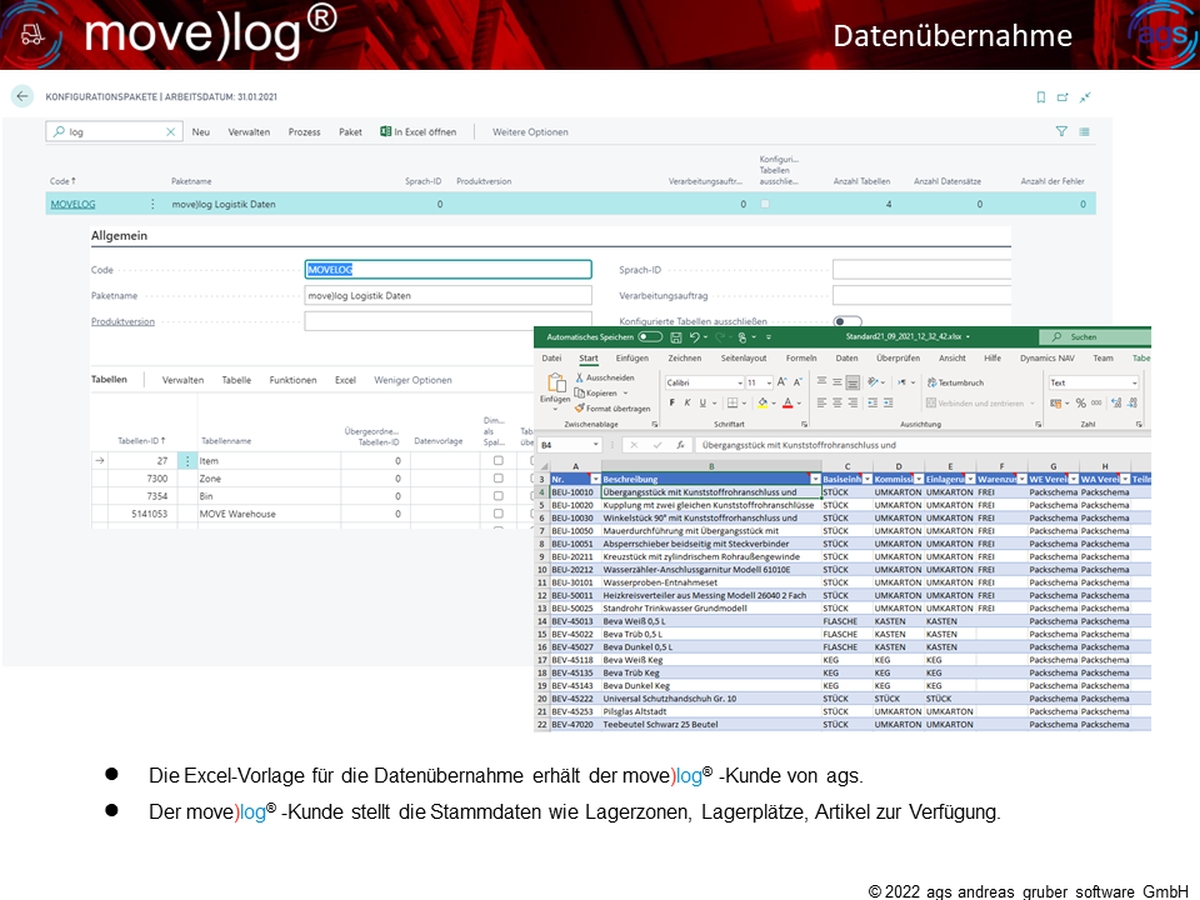Open the Paket menu

pyautogui.click(x=350, y=132)
